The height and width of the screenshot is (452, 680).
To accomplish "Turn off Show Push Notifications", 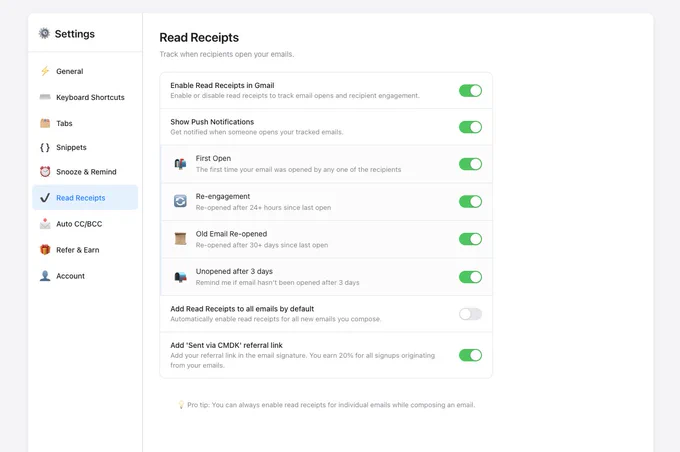I will click(471, 127).
